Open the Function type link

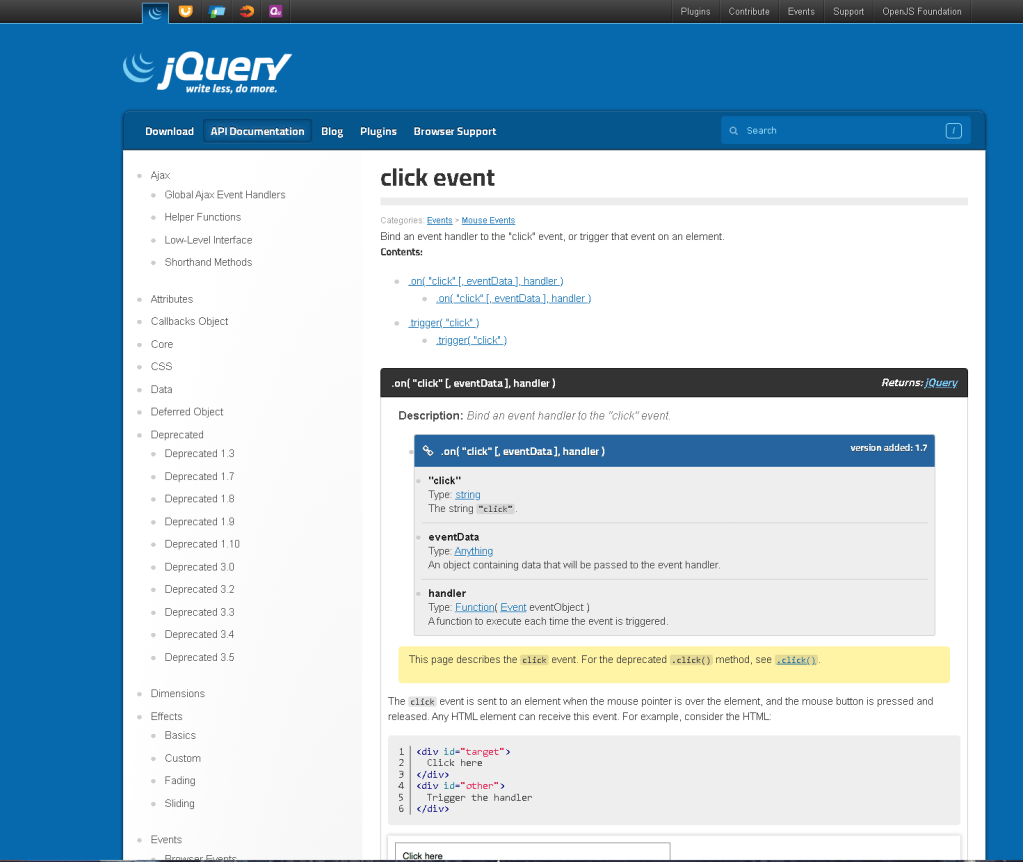(474, 607)
